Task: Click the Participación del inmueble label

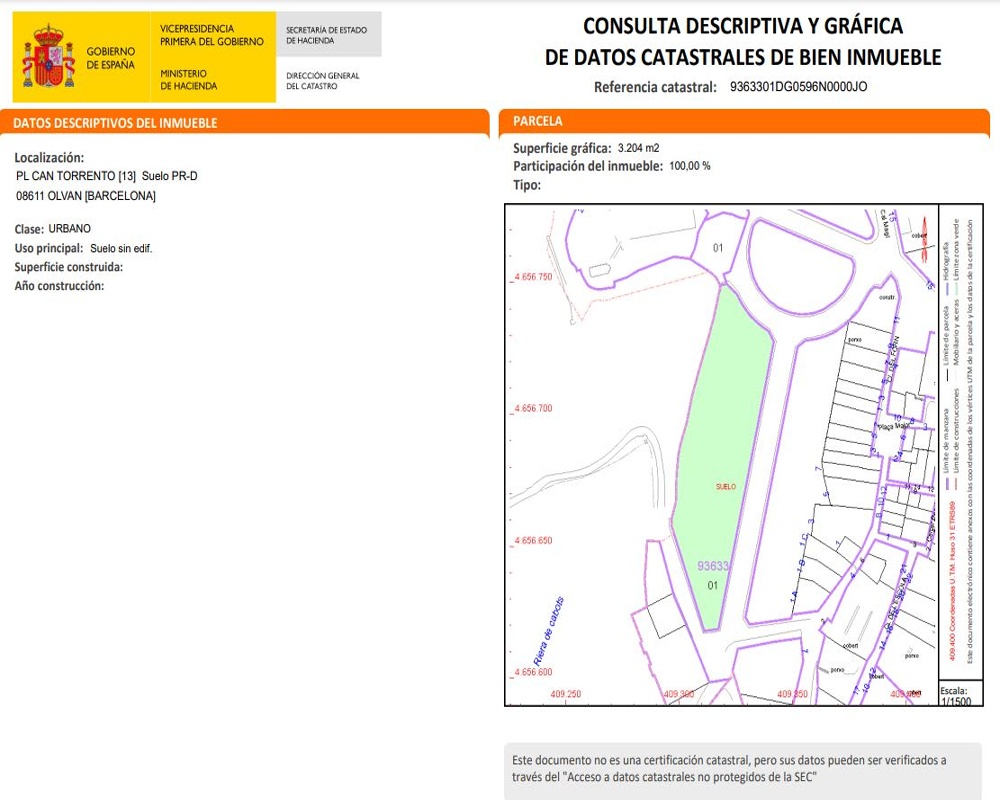Action: (588, 167)
